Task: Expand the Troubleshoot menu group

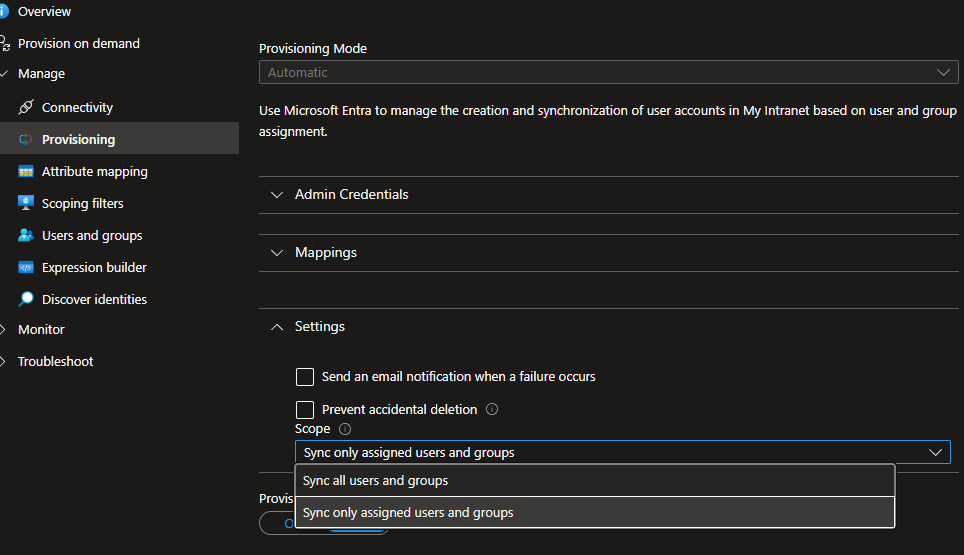Action: (4, 361)
